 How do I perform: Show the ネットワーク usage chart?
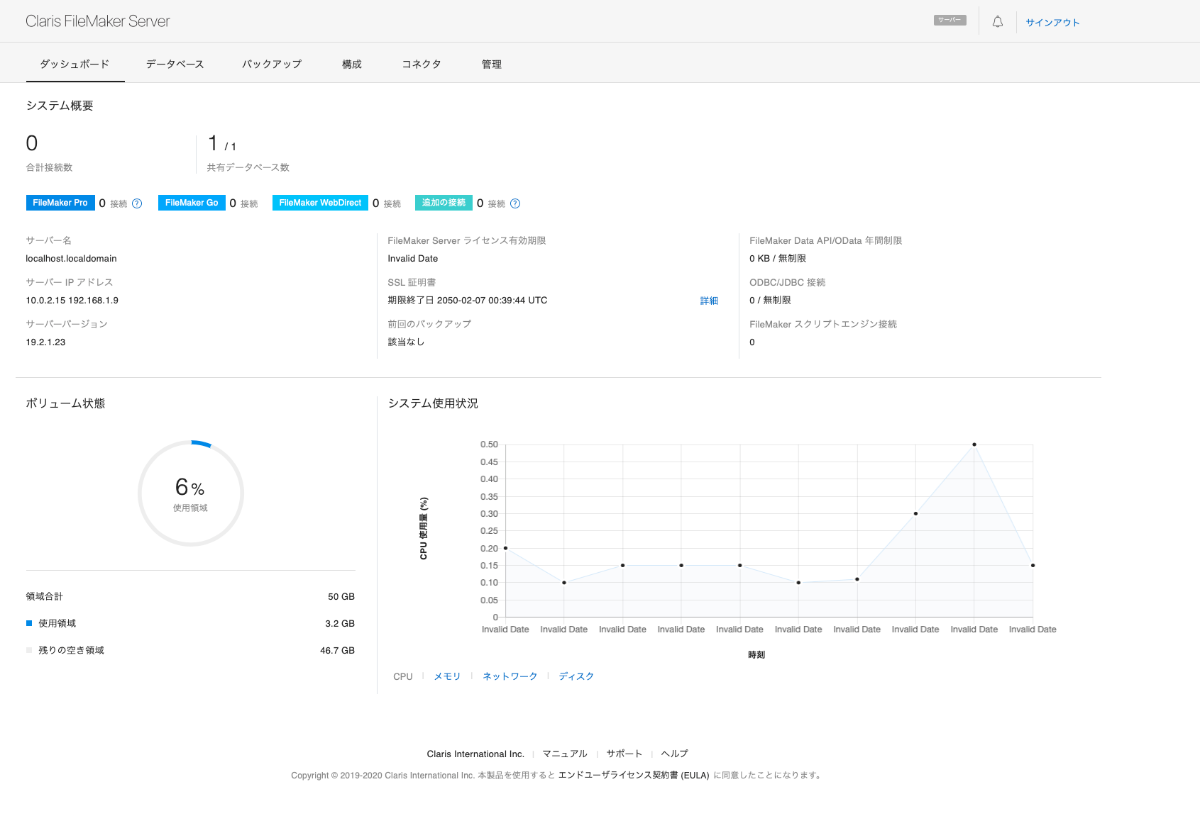tap(510, 677)
